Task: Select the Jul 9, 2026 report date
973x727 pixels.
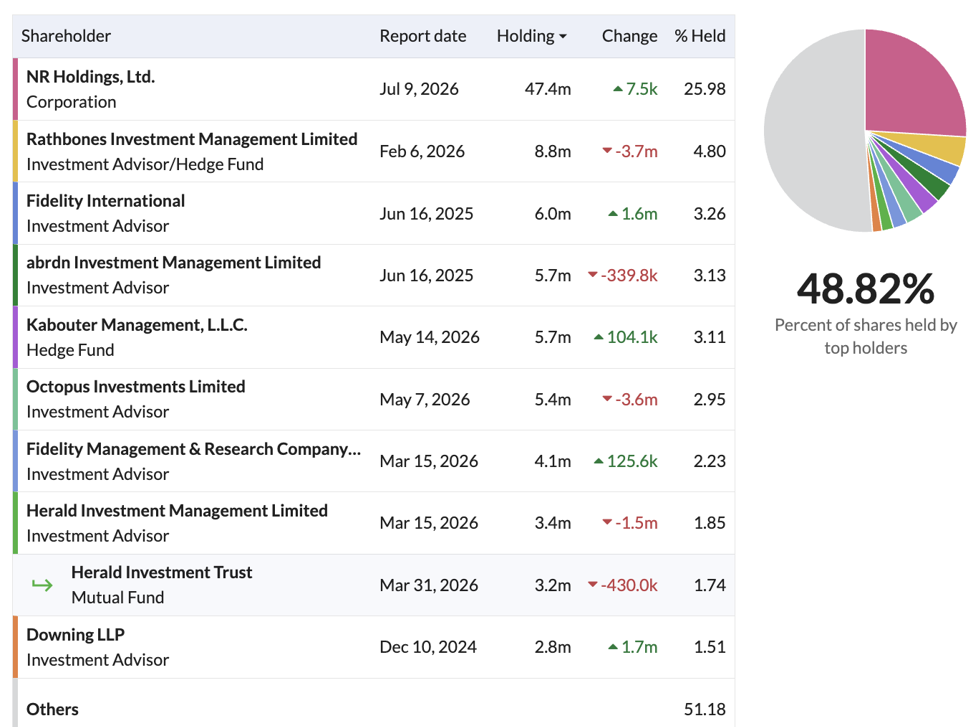Action: [x=419, y=89]
